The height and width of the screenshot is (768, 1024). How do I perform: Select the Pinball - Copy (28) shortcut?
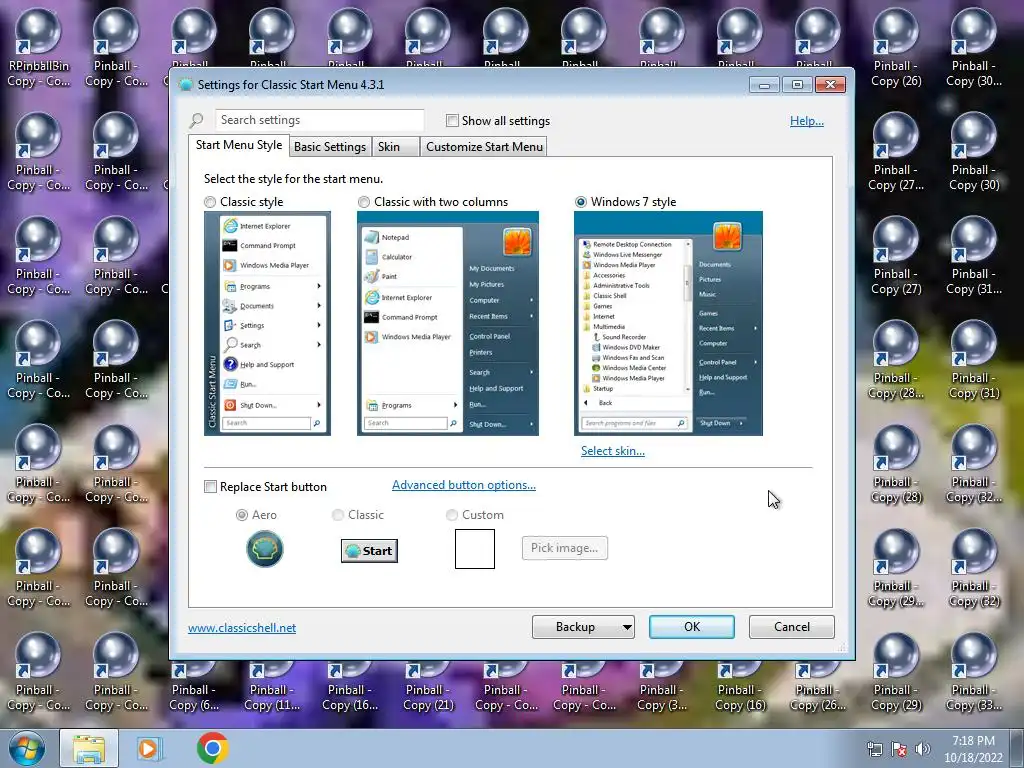tap(896, 464)
